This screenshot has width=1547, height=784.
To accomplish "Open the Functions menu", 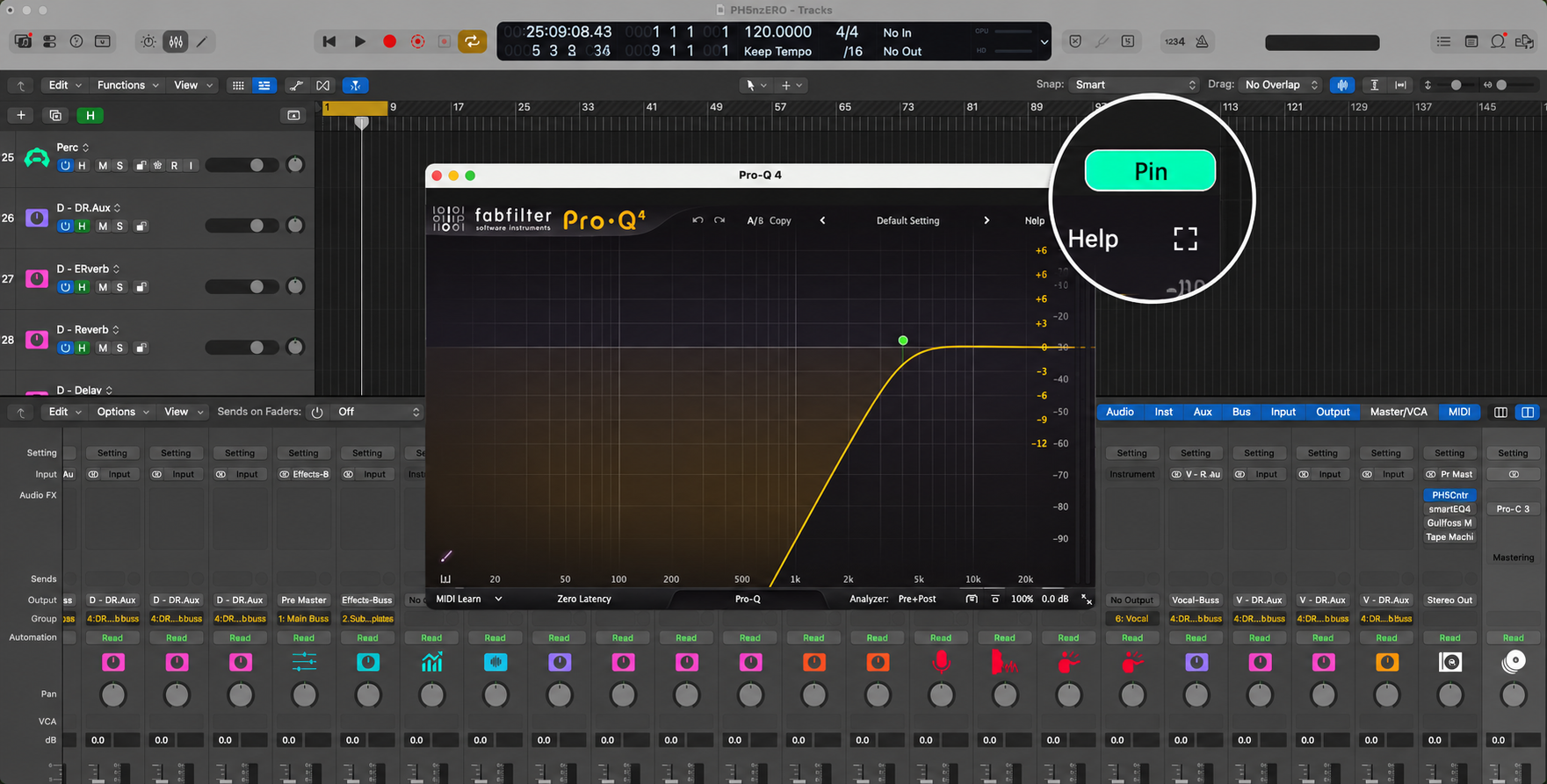I will [x=128, y=85].
